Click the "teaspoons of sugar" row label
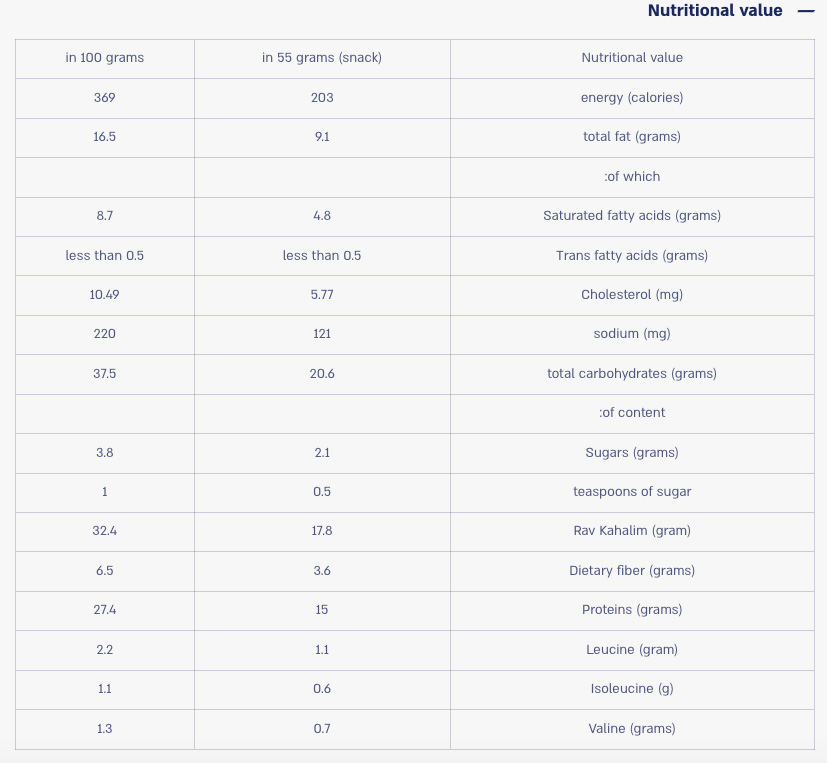Image resolution: width=827 pixels, height=763 pixels. (x=632, y=492)
